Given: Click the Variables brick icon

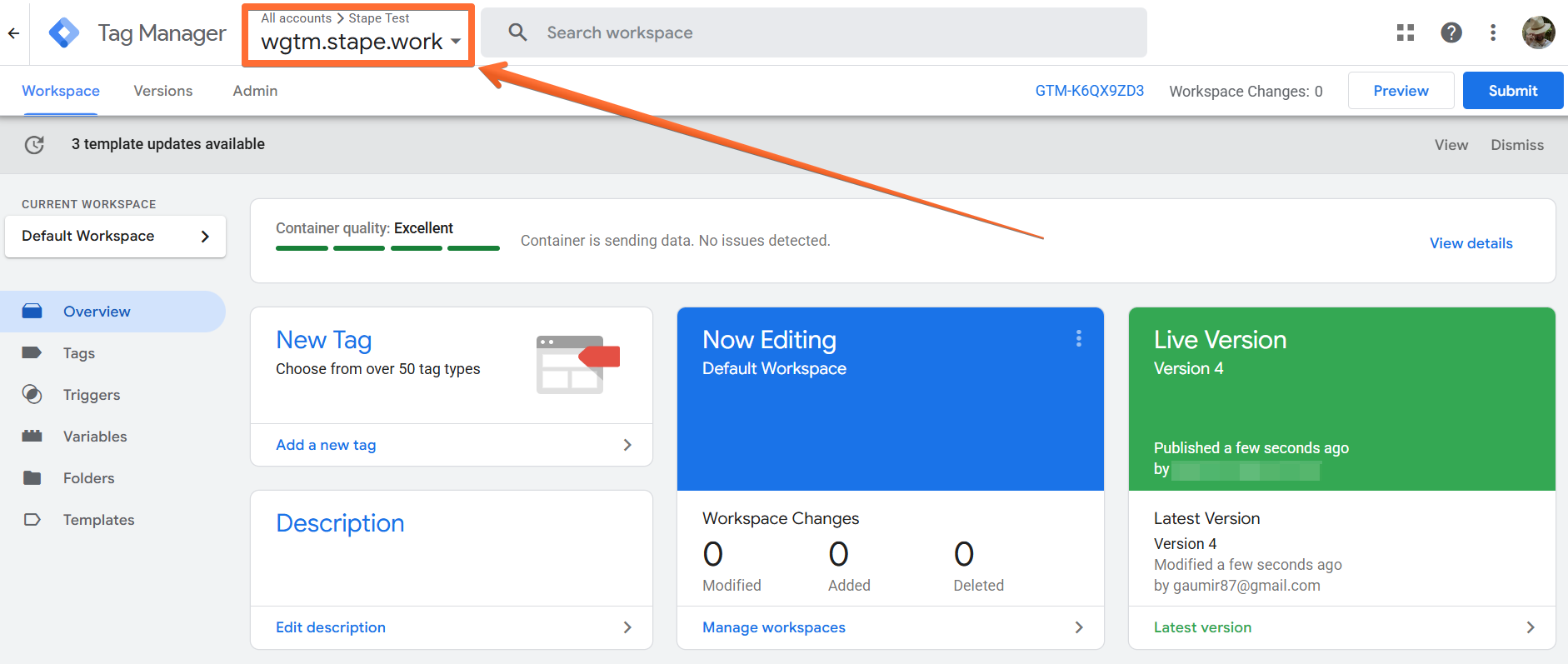Looking at the screenshot, I should coord(32,436).
